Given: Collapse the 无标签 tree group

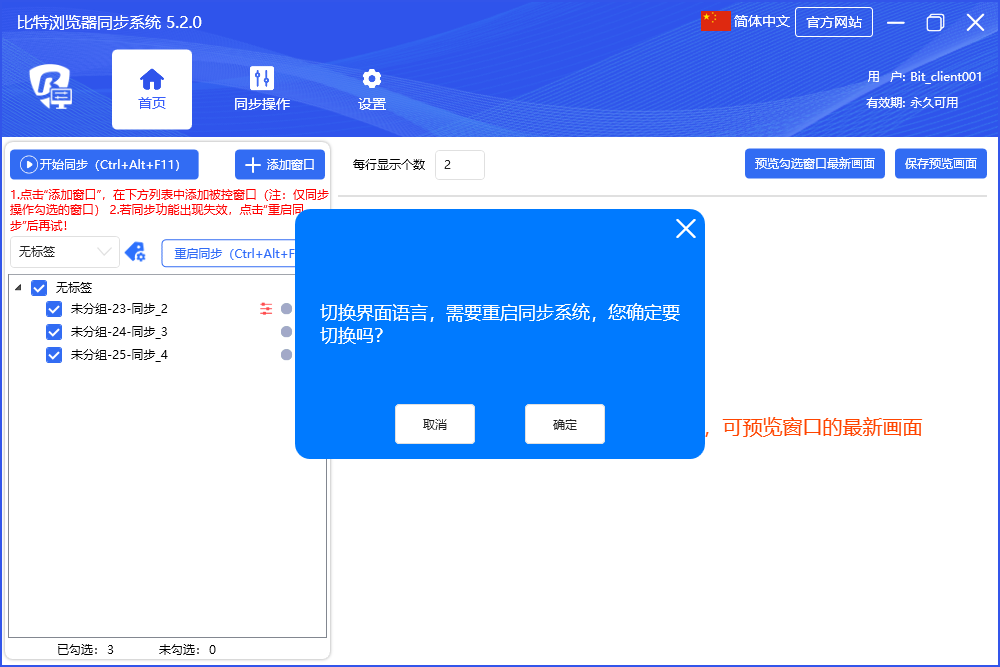Looking at the screenshot, I should 18,288.
